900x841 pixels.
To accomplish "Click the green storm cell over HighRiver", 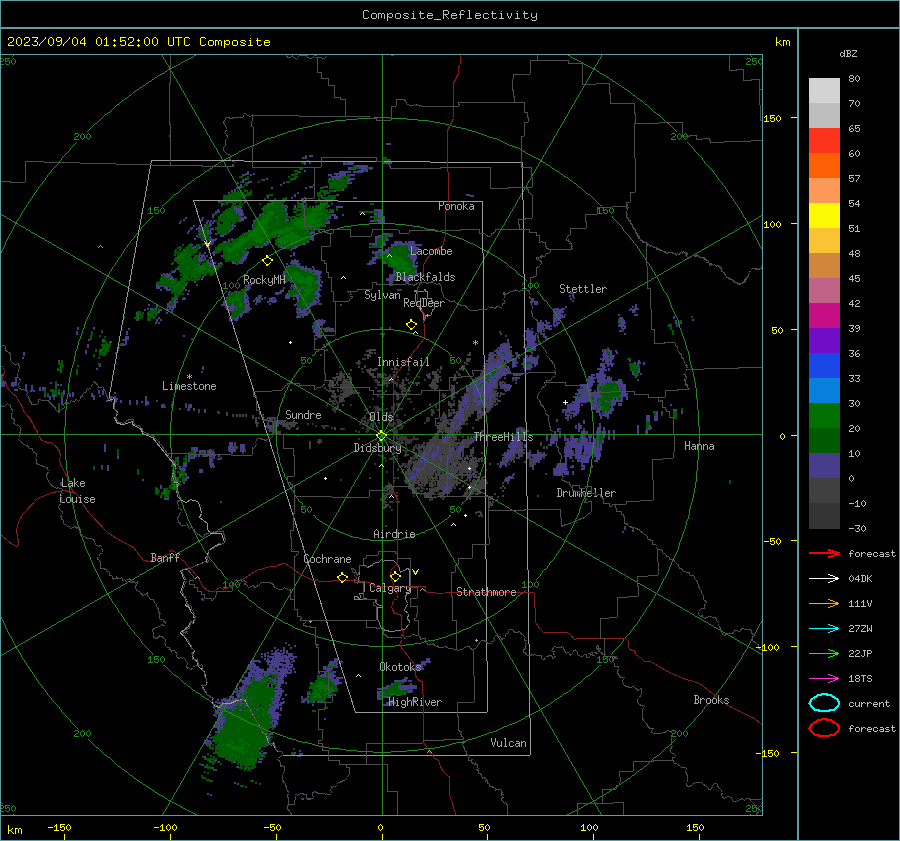I will 398,688.
